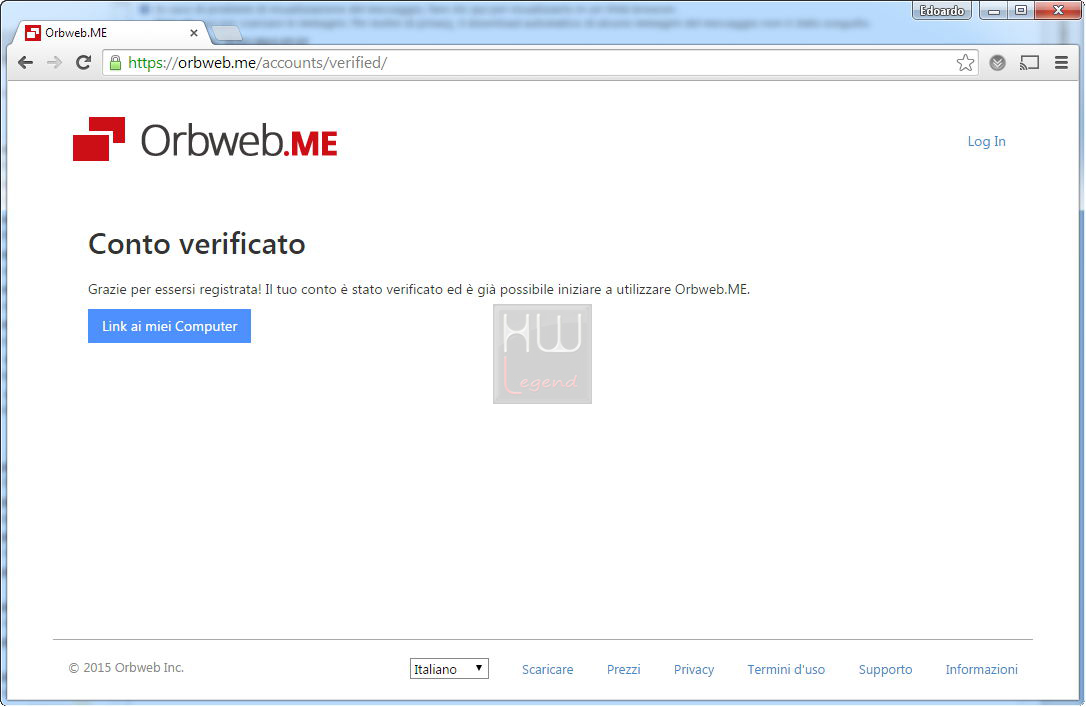This screenshot has height=707, width=1086.
Task: Close the browser window
Action: pos(1058,10)
